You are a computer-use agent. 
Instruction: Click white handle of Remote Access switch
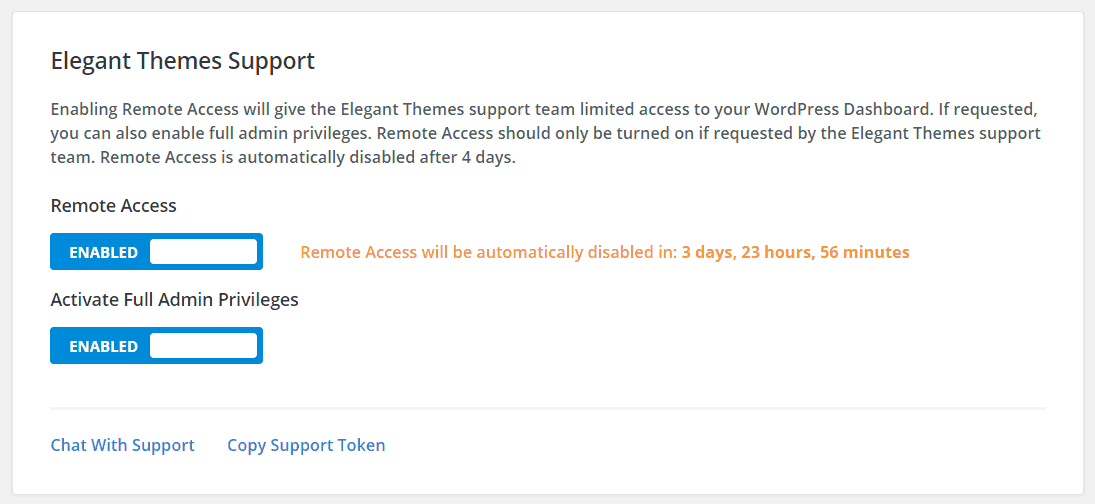(x=203, y=251)
